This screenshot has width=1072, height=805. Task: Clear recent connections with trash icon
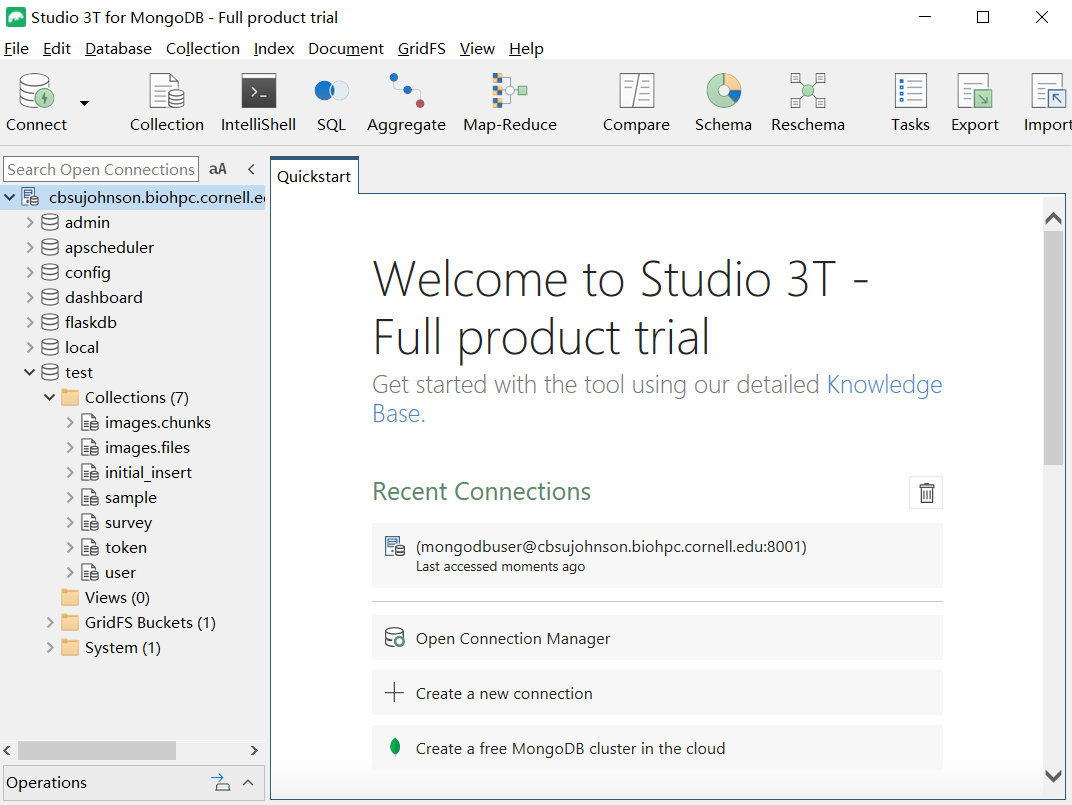[x=926, y=492]
